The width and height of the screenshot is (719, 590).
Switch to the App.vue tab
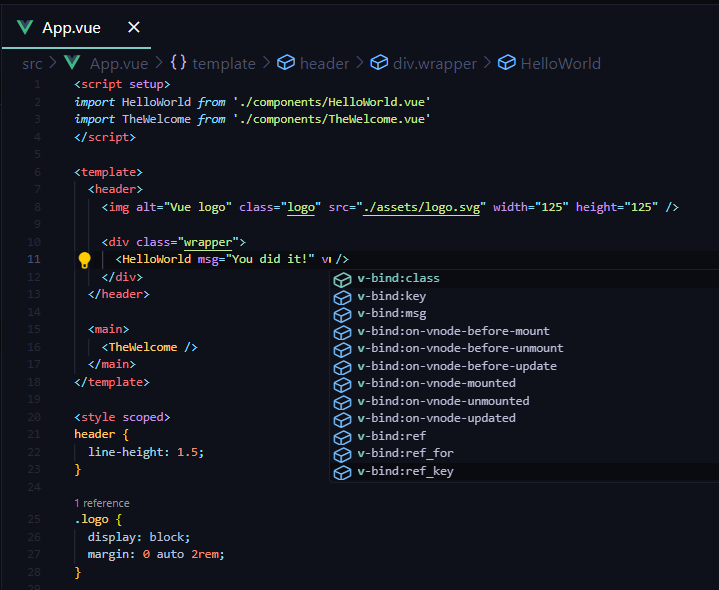point(70,27)
